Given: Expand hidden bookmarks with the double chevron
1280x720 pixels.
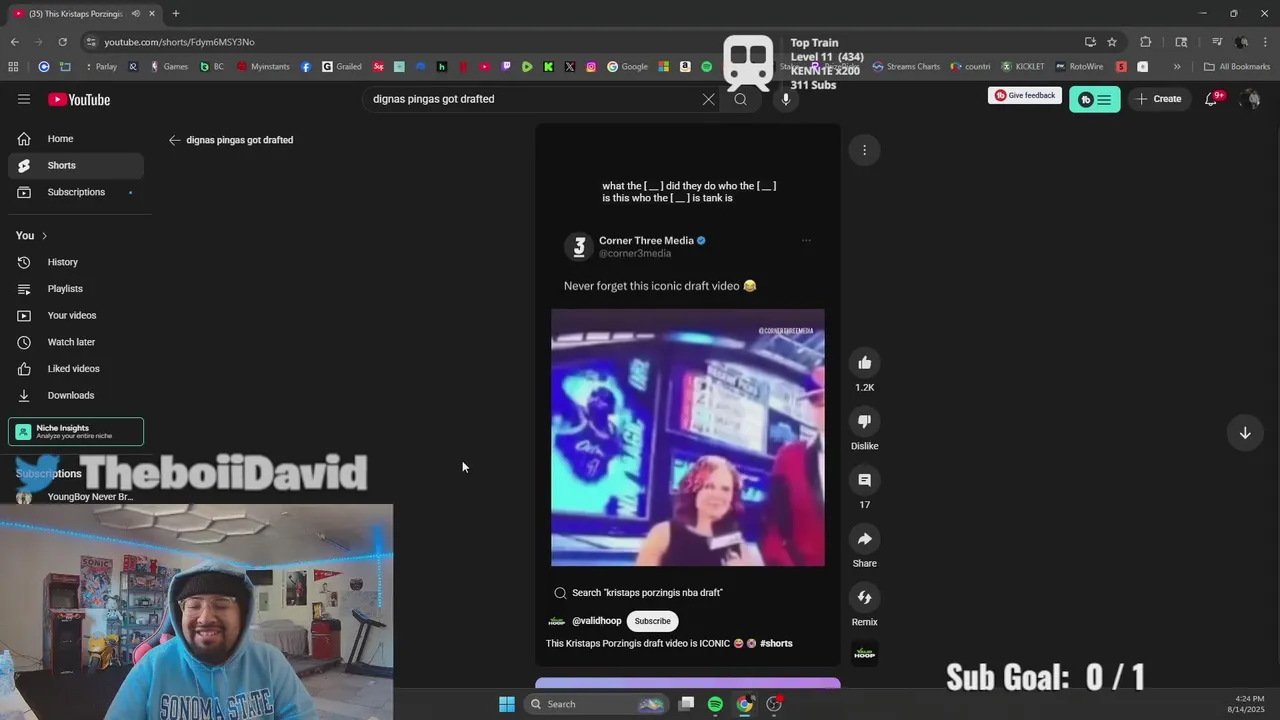Looking at the screenshot, I should pos(1177,67).
